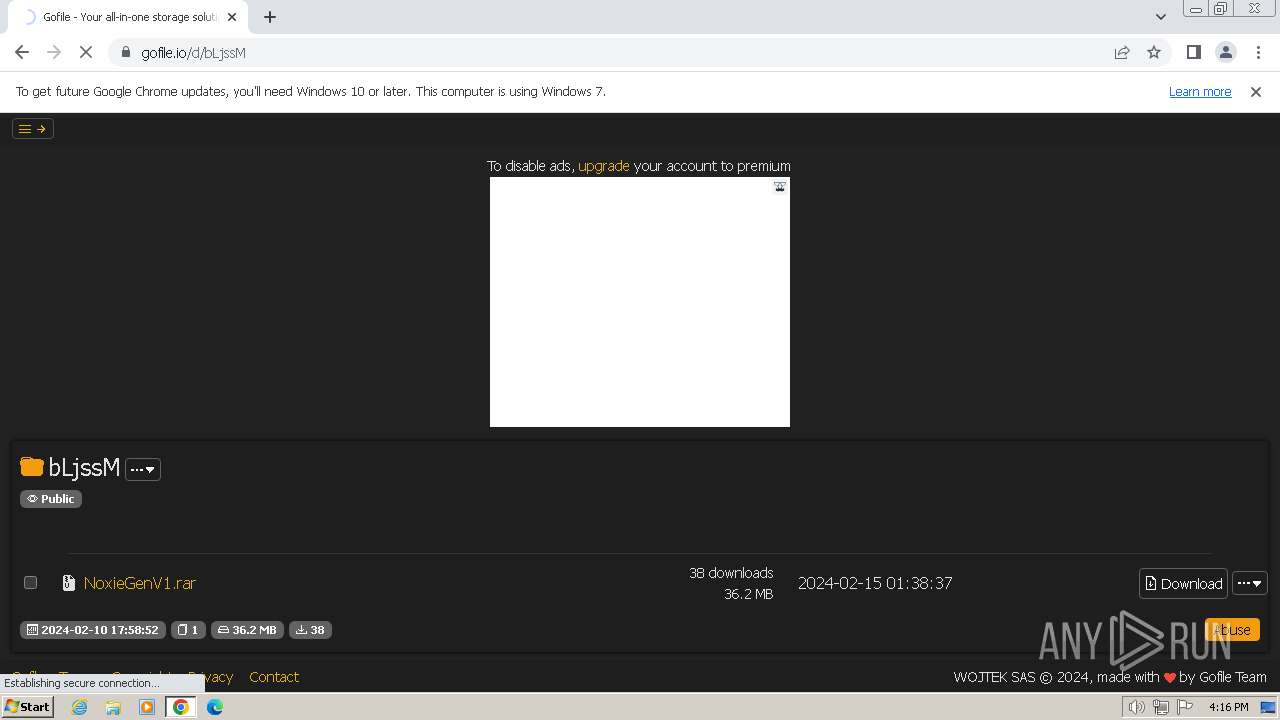1280x720 pixels.
Task: Open the volume speaker tray icon
Action: coord(1136,707)
